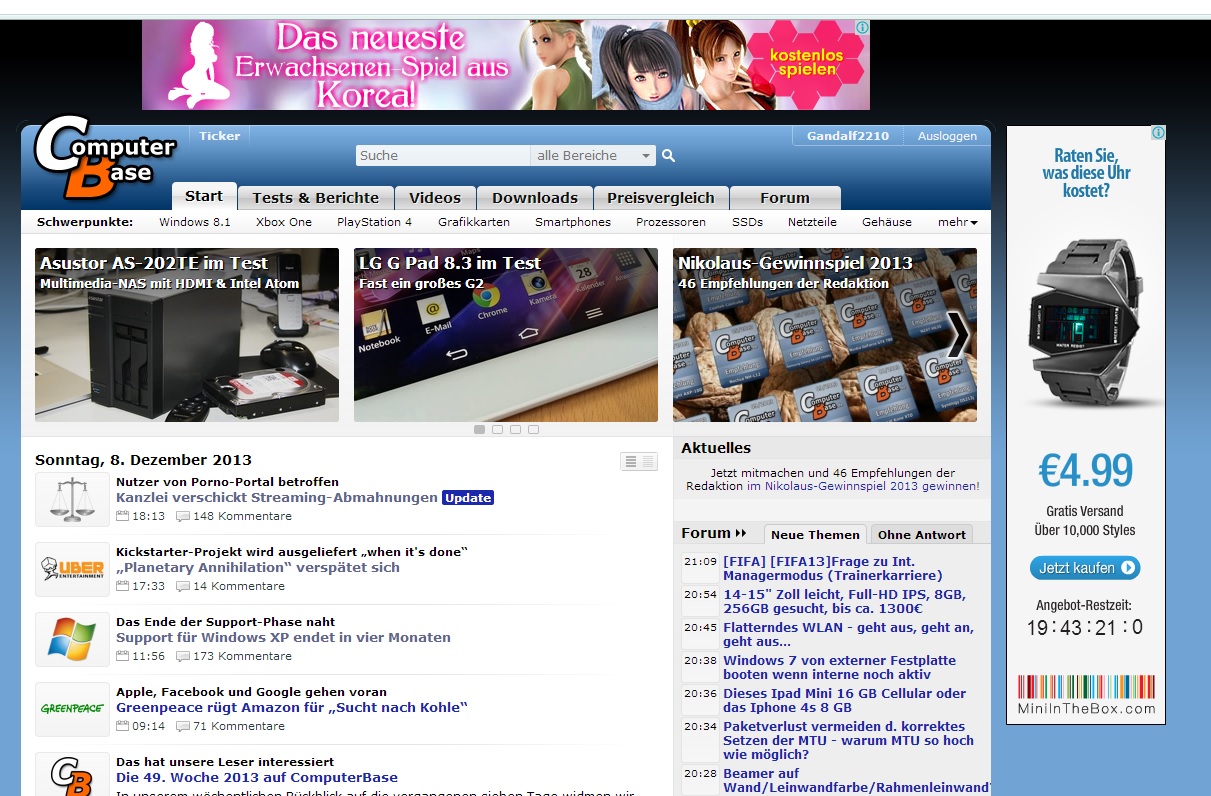Open Support für Windows XP article
This screenshot has width=1211, height=796.
pyautogui.click(x=283, y=637)
